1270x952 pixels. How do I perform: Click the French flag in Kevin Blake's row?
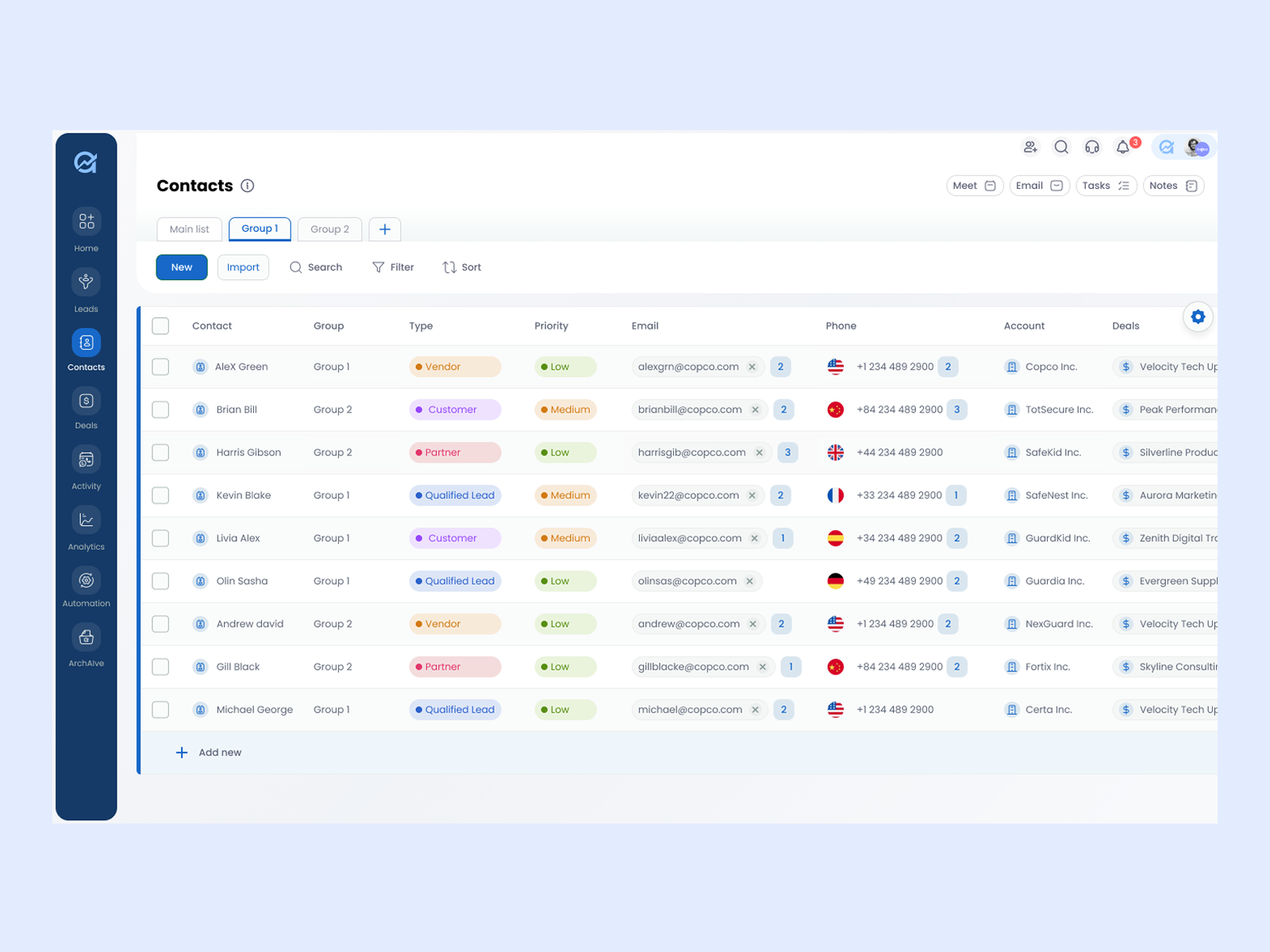(836, 495)
